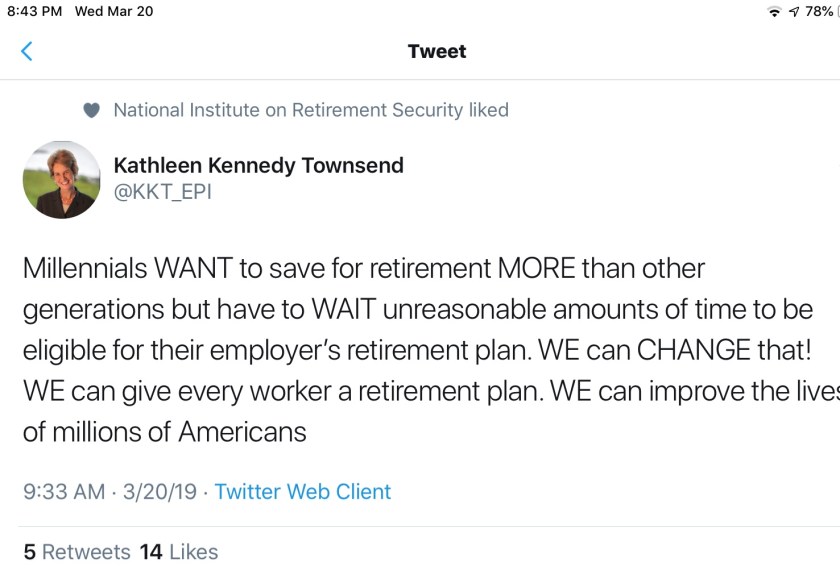Open the Twitter Web Client source link

[x=303, y=491]
